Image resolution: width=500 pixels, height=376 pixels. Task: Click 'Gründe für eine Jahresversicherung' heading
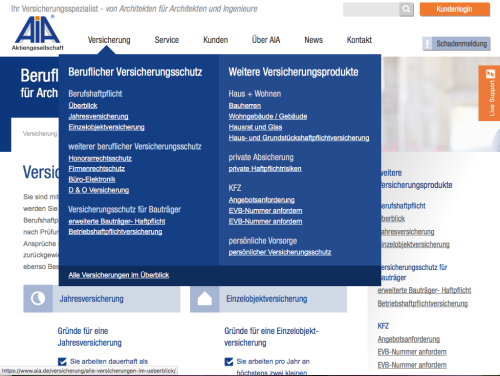[x=90, y=337]
